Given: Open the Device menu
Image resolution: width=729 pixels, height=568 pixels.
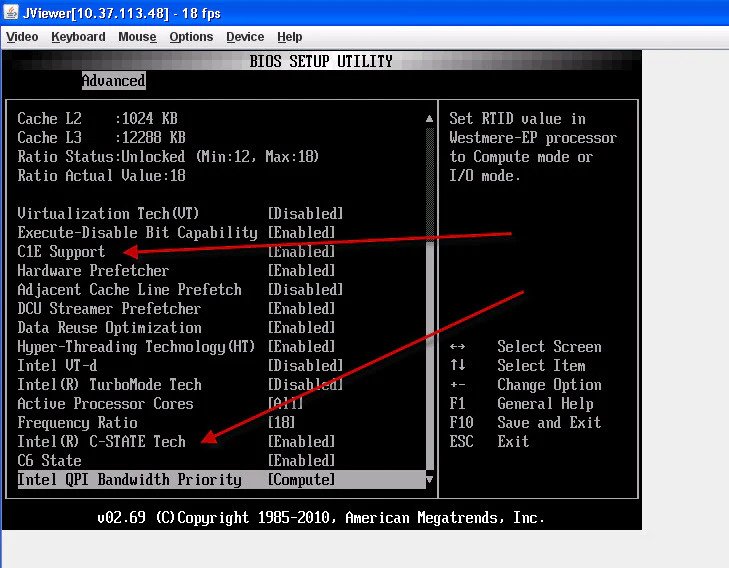Looking at the screenshot, I should tap(245, 37).
